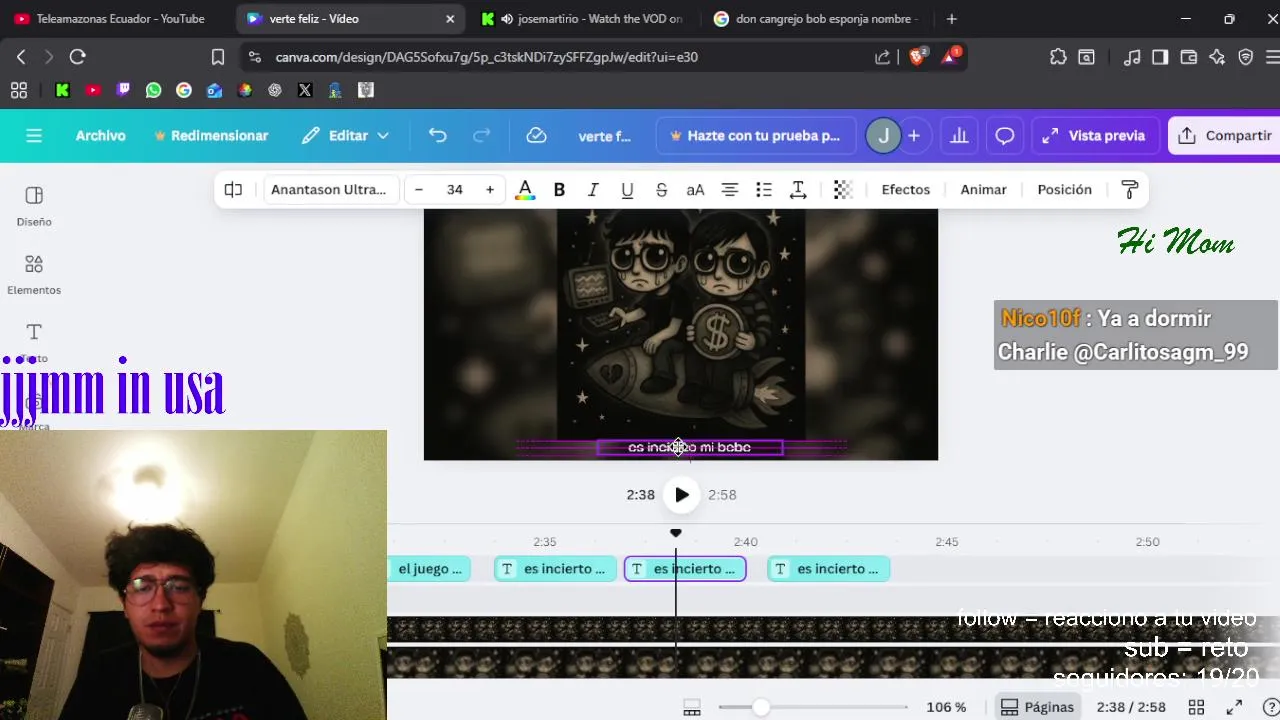Image resolution: width=1280 pixels, height=720 pixels.
Task: Toggle the split/flip panel icon in text toolbar
Action: click(x=233, y=190)
